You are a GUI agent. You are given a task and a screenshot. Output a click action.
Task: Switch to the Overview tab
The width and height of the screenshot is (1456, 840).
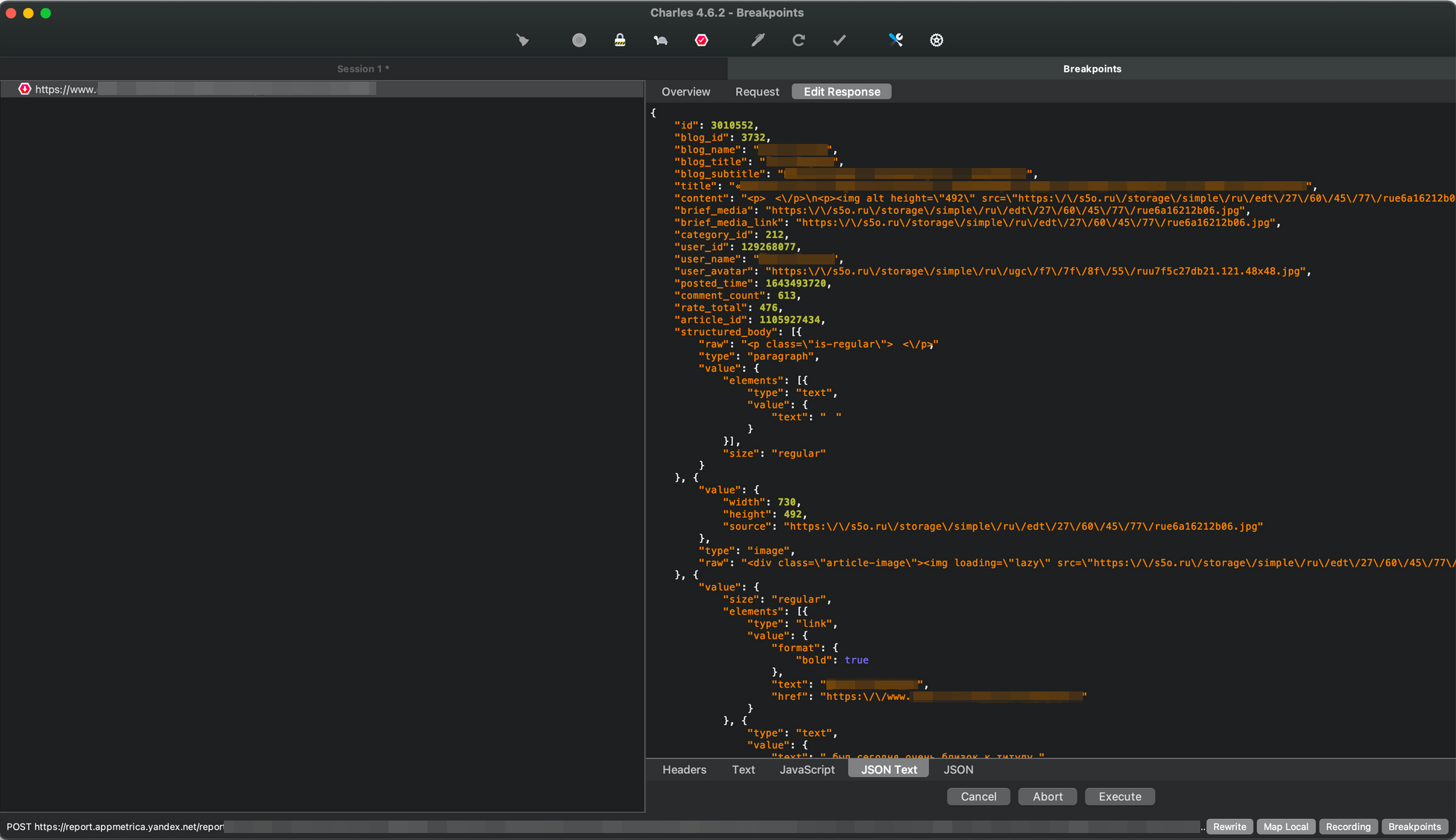coord(686,92)
